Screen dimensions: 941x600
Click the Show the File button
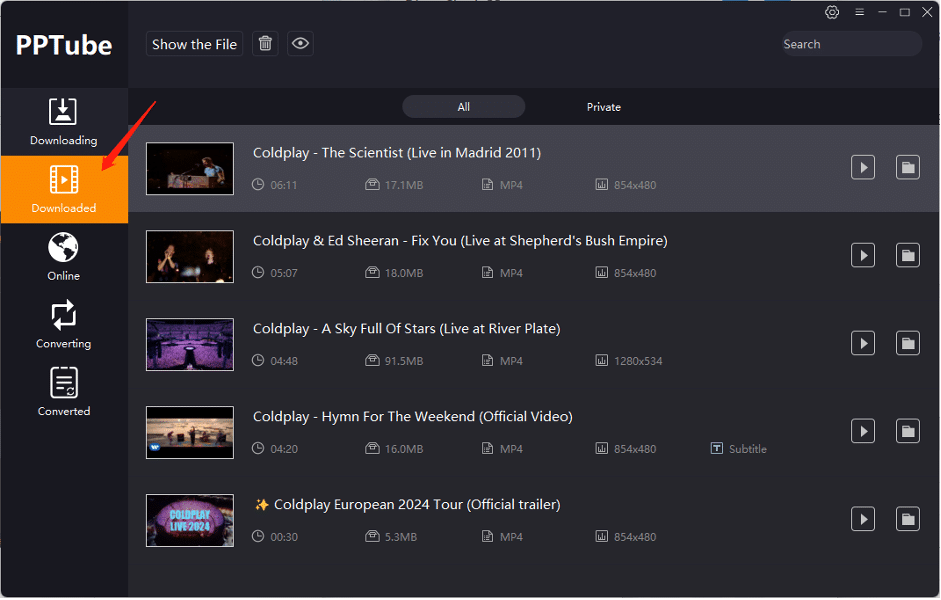pyautogui.click(x=194, y=43)
